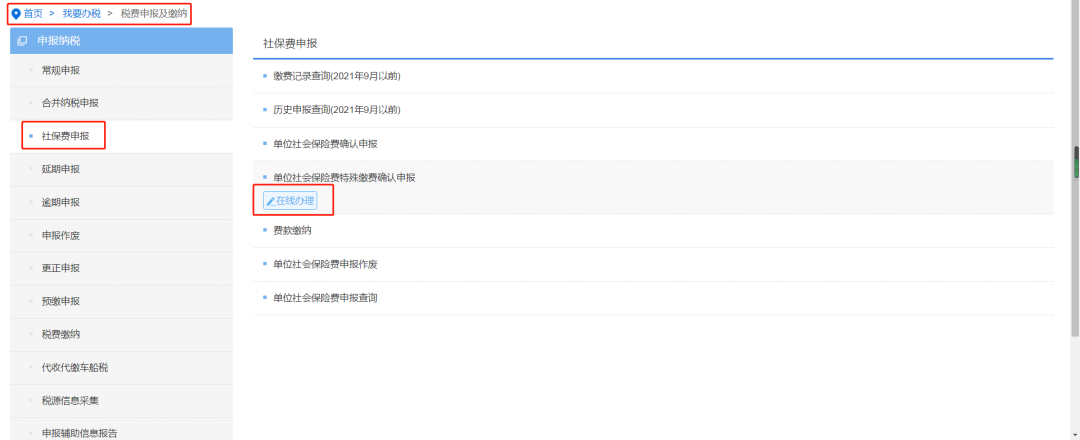Open 我要办税 breadcrumb link
The height and width of the screenshot is (440, 1080).
tap(81, 13)
